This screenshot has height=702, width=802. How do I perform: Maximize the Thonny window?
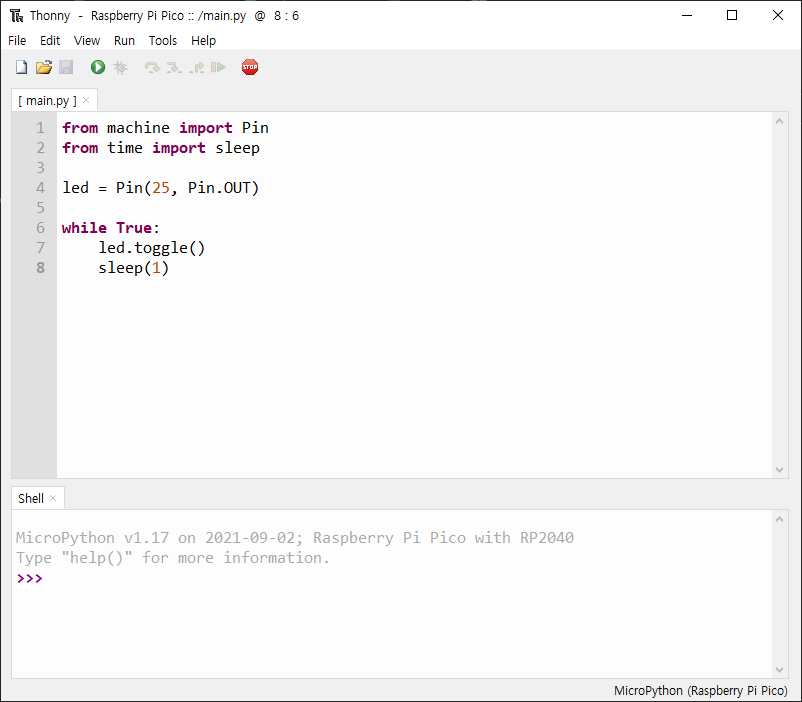tap(732, 15)
